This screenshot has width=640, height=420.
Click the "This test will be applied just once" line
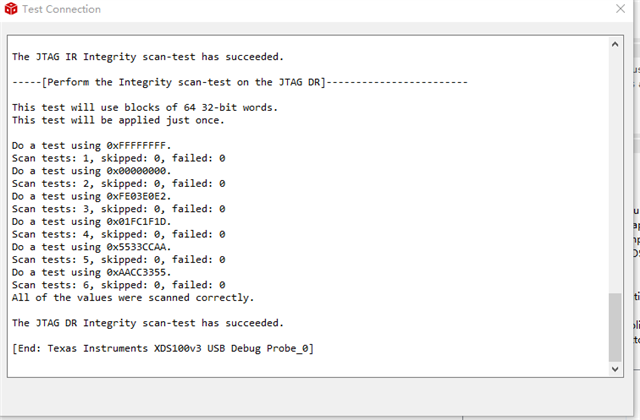[118, 120]
